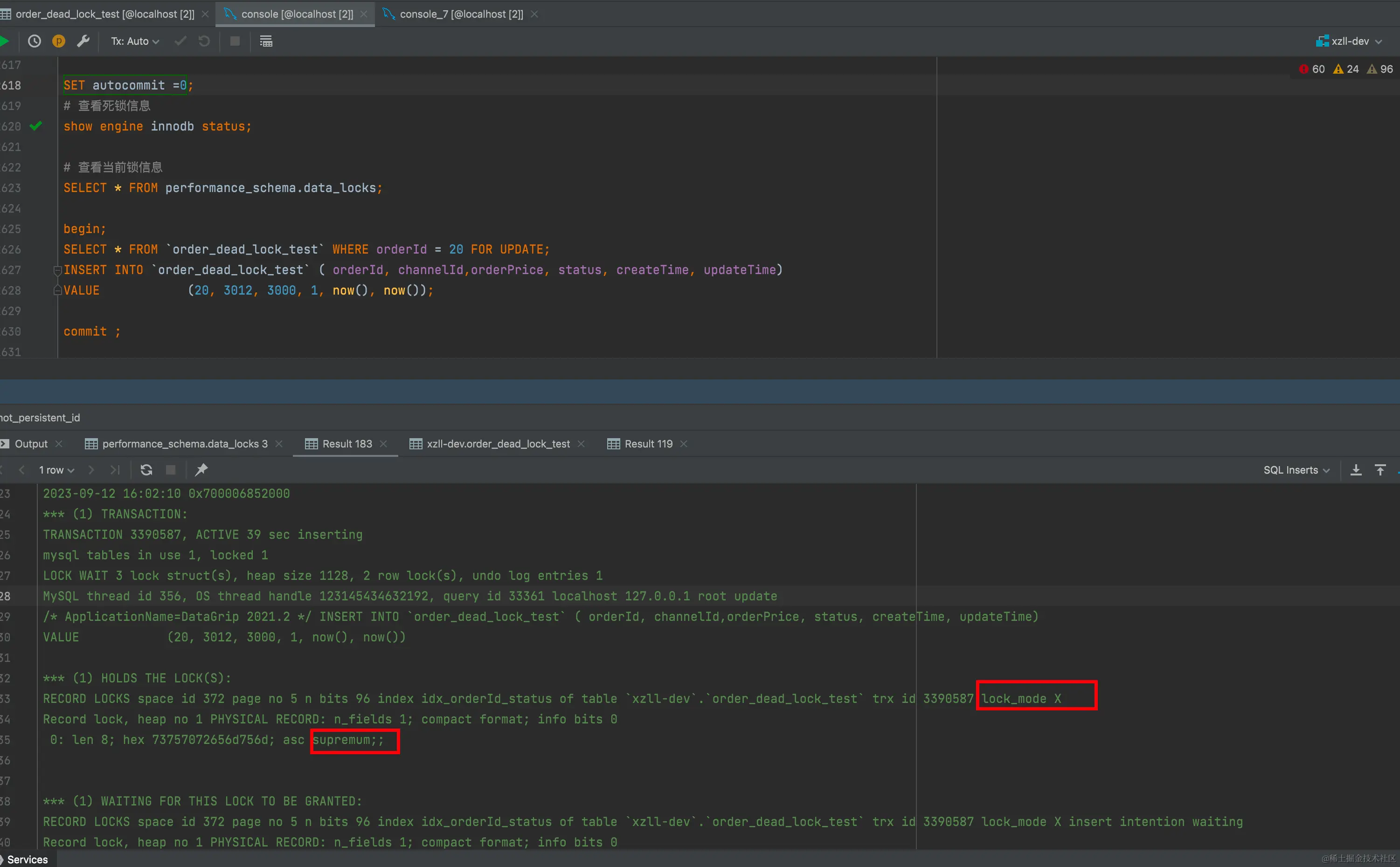
Task: Click the TRANSACTION 3390587 result line
Action: [x=202, y=535]
